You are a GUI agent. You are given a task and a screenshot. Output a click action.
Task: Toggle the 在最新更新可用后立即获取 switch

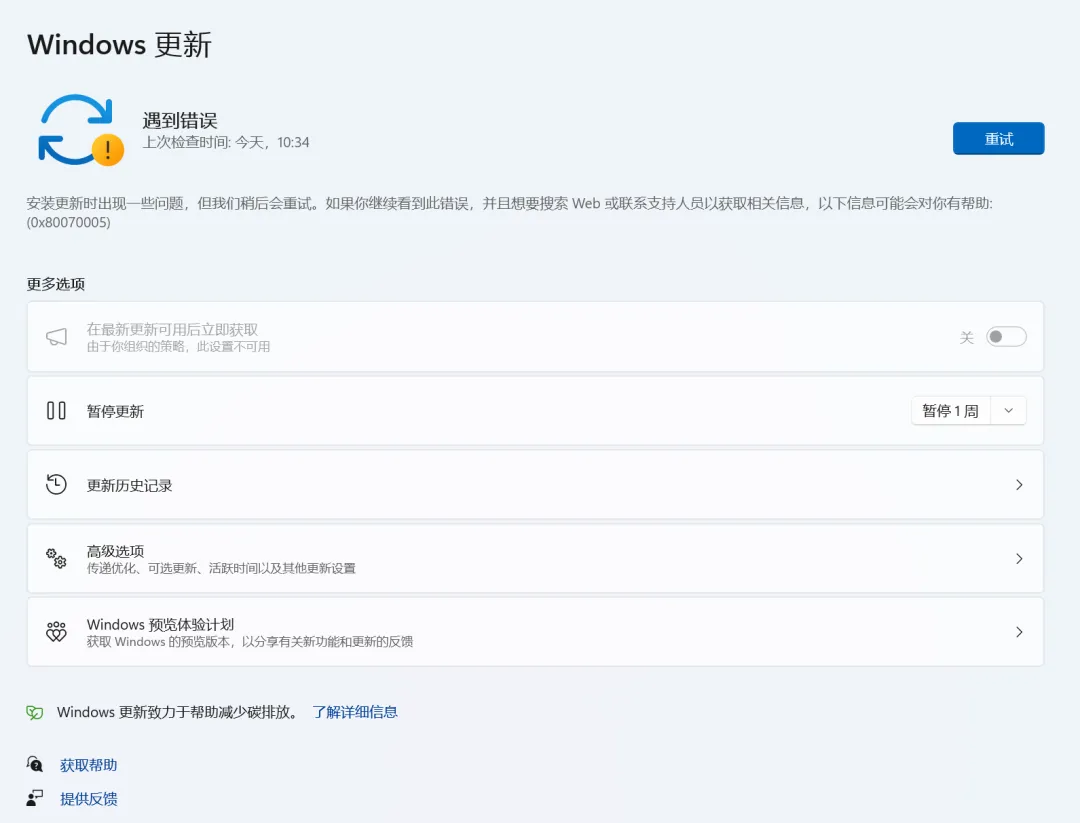click(x=1006, y=336)
